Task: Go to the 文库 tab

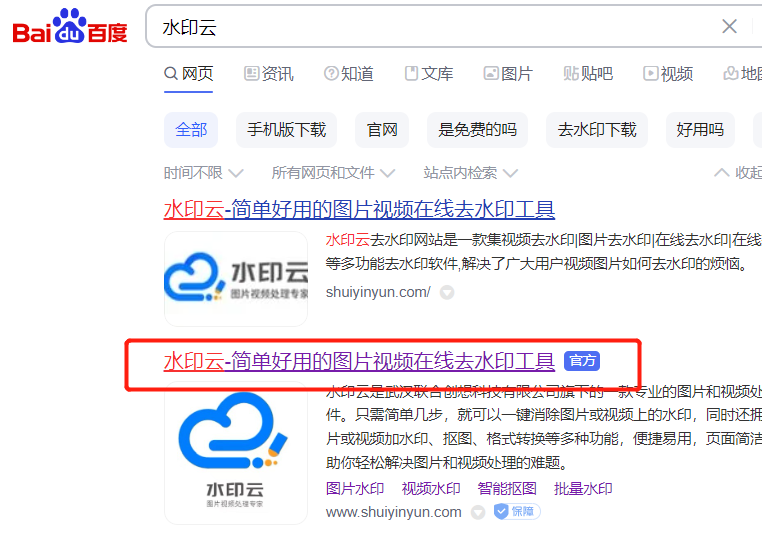Action: click(x=429, y=74)
